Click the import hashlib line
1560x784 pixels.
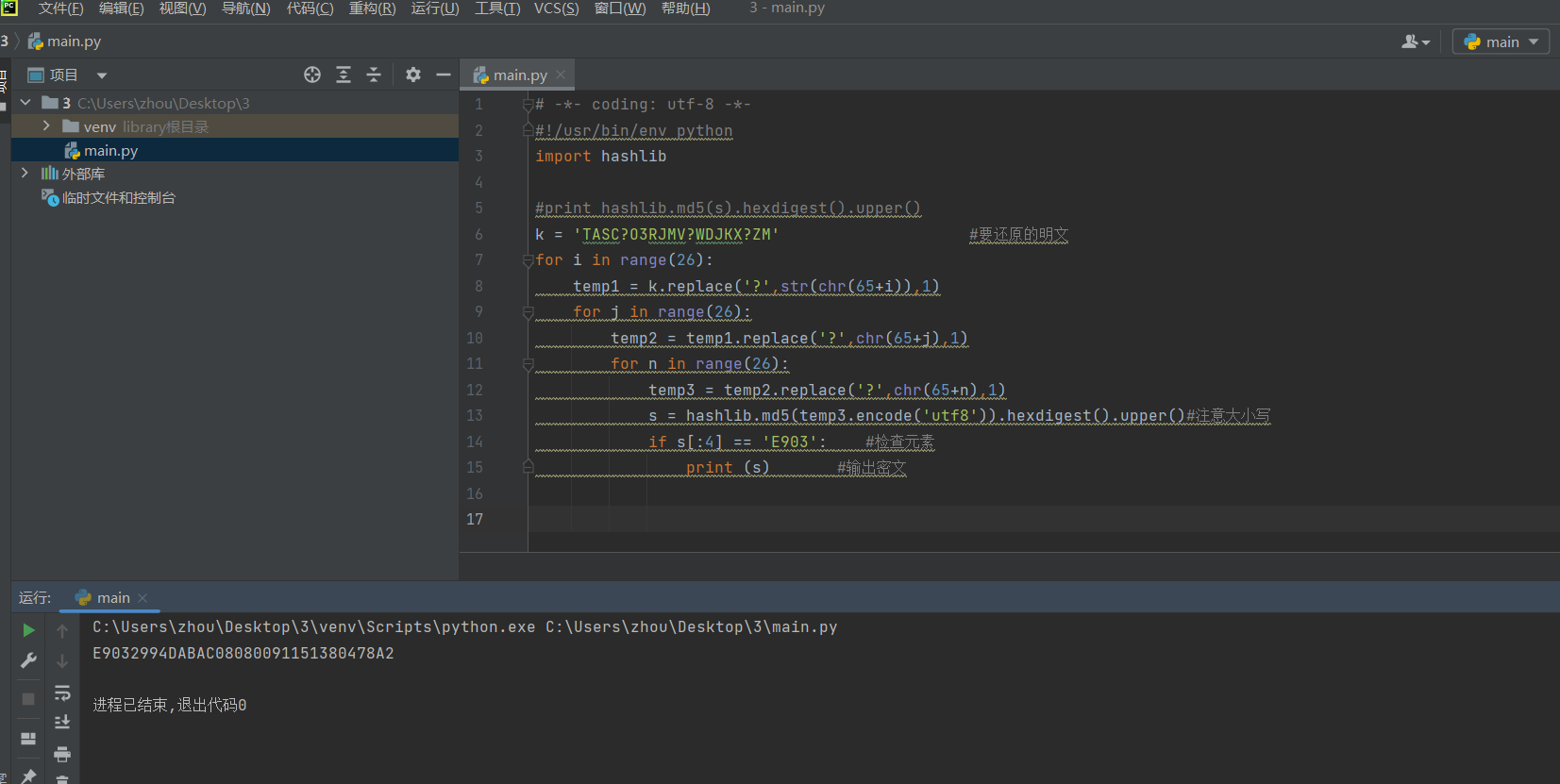point(600,157)
